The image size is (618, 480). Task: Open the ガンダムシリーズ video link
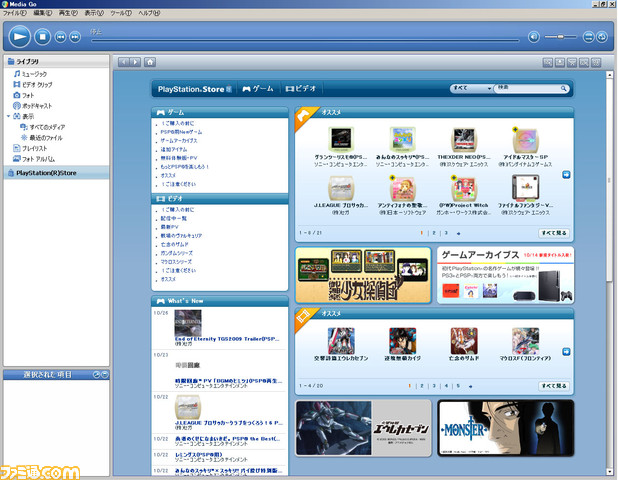(177, 253)
